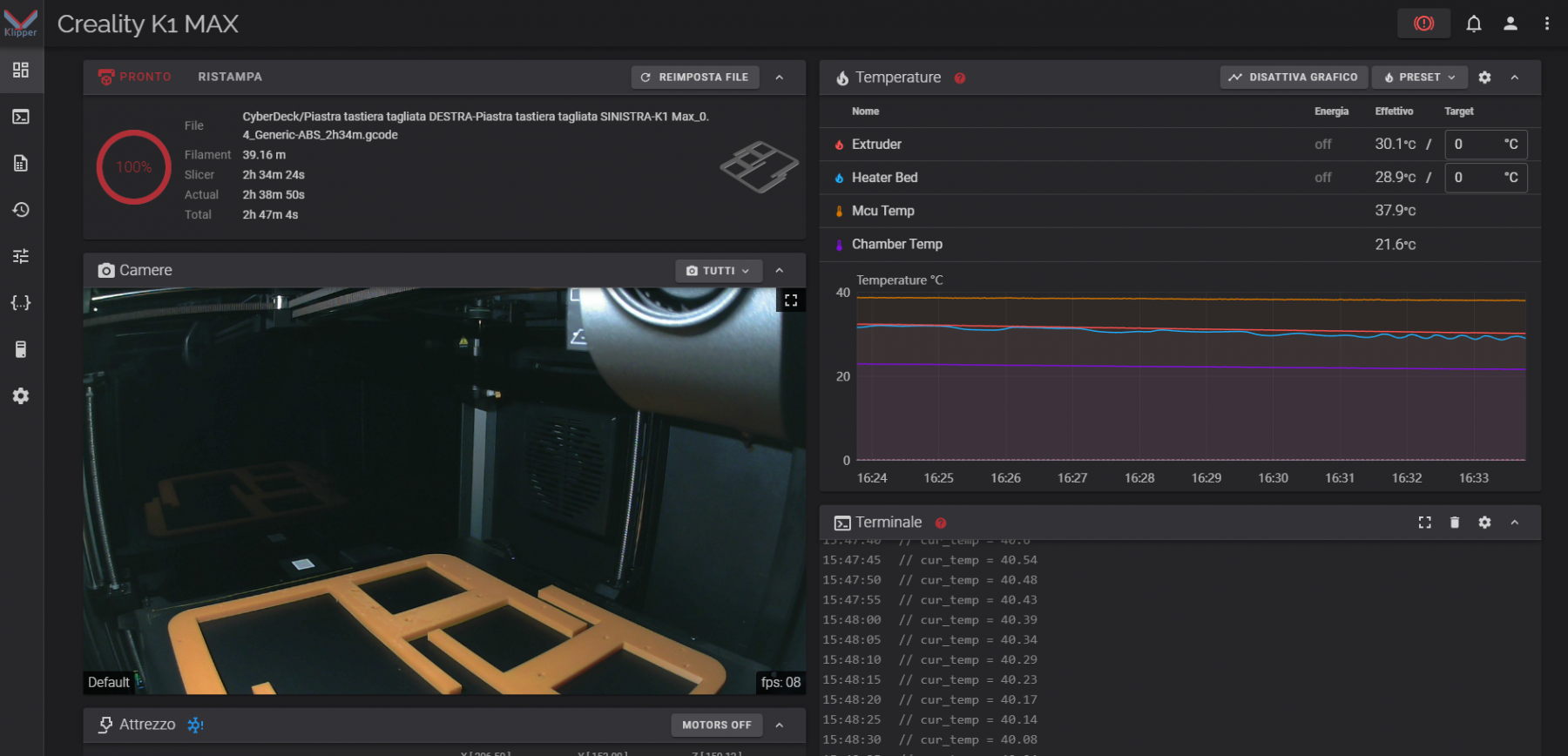1568x756 pixels.
Task: Open the notifications bell
Action: 1474,24
